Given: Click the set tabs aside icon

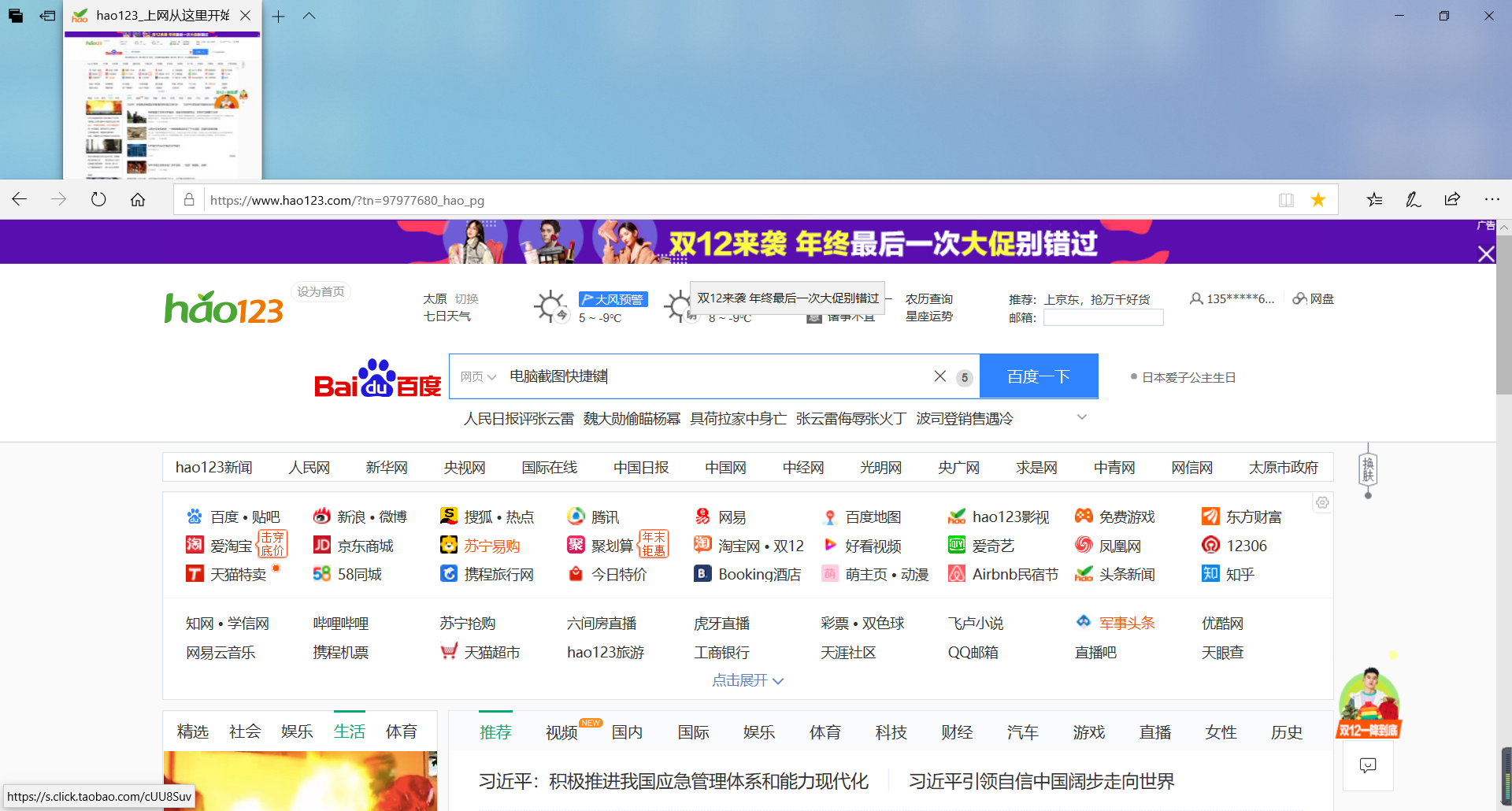Looking at the screenshot, I should click(48, 16).
